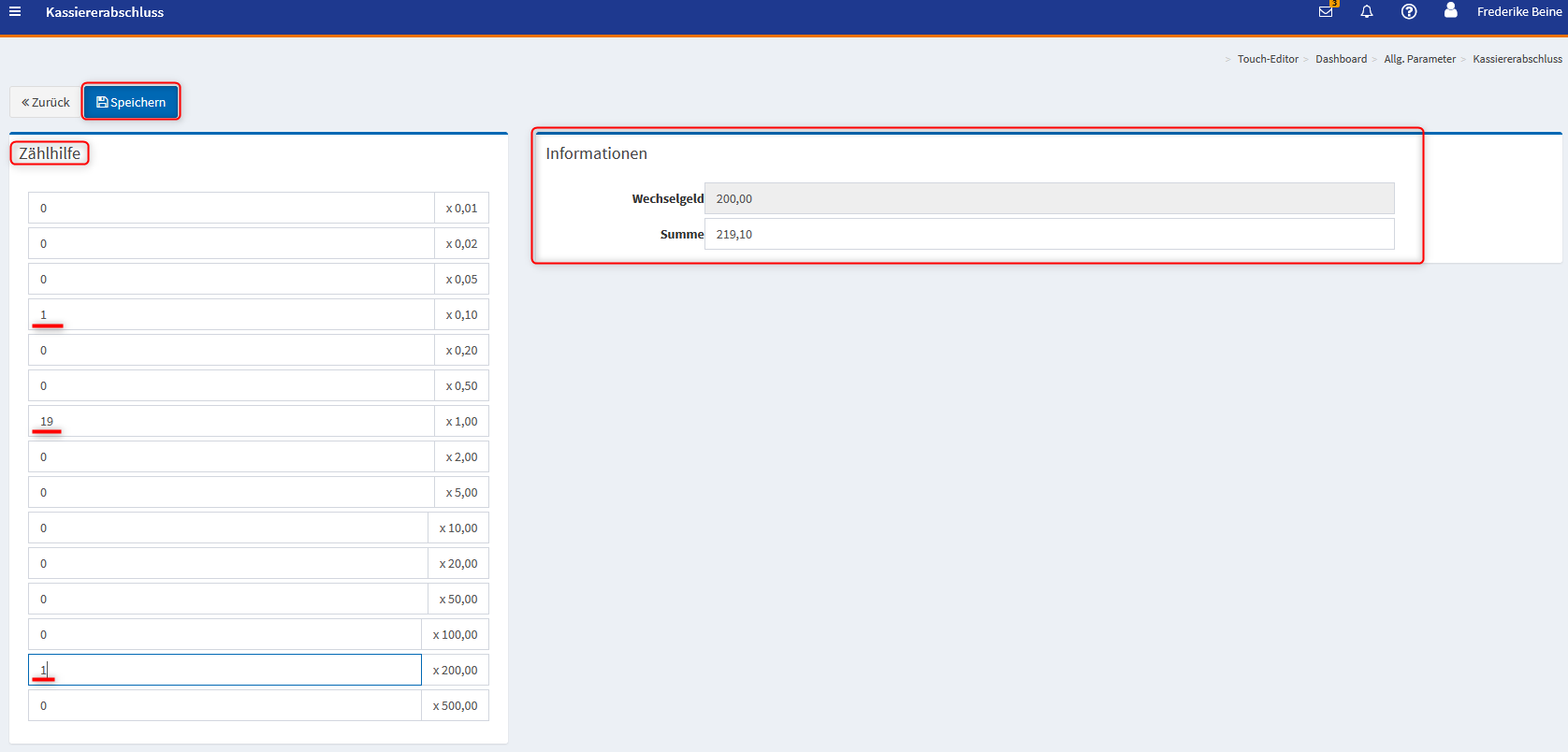The image size is (1568, 752).
Task: Go back with Zurück button
Action: [x=45, y=102]
